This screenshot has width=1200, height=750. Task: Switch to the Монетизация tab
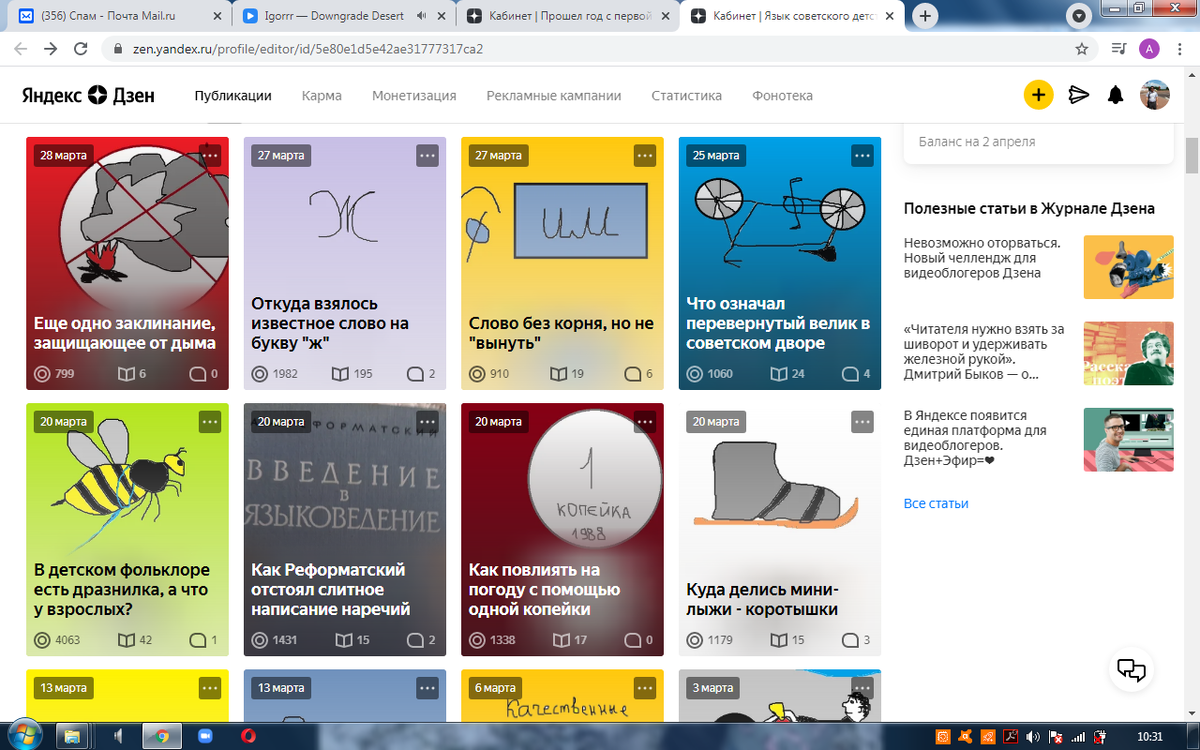tap(414, 96)
